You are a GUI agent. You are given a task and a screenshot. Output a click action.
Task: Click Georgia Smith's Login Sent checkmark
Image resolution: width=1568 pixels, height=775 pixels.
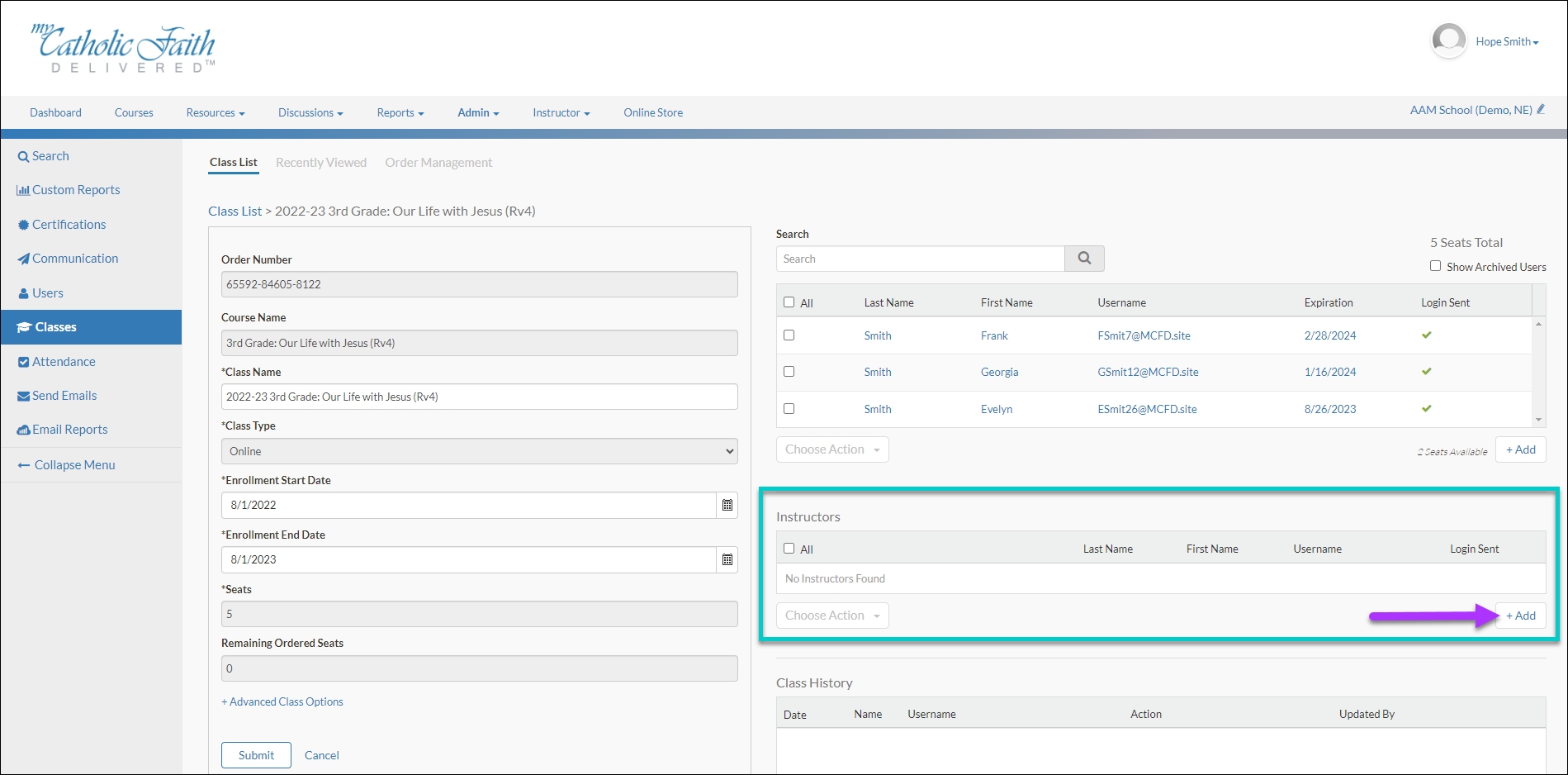coord(1427,372)
